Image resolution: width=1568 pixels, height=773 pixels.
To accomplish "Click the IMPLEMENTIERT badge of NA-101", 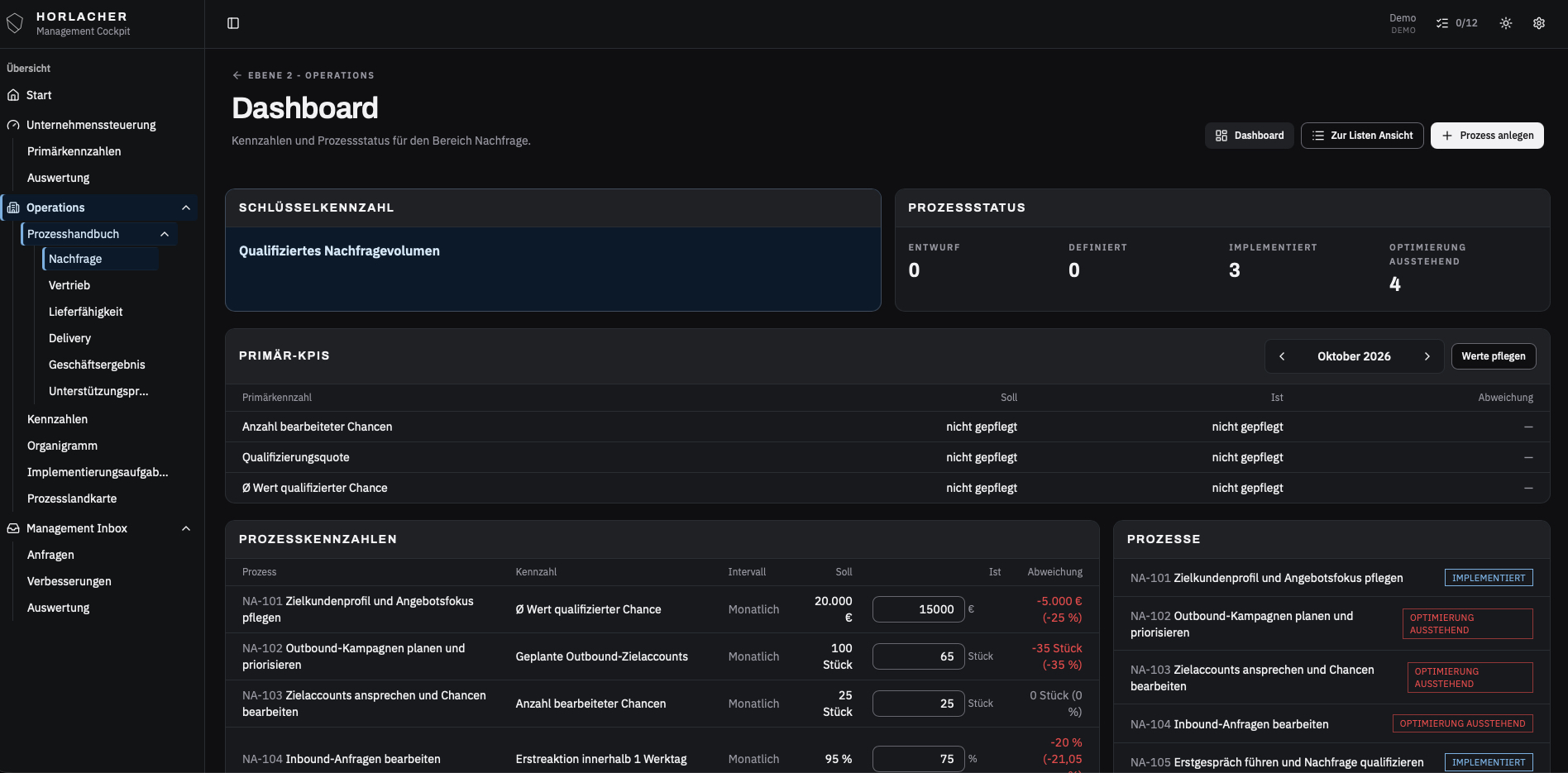I will [x=1489, y=578].
